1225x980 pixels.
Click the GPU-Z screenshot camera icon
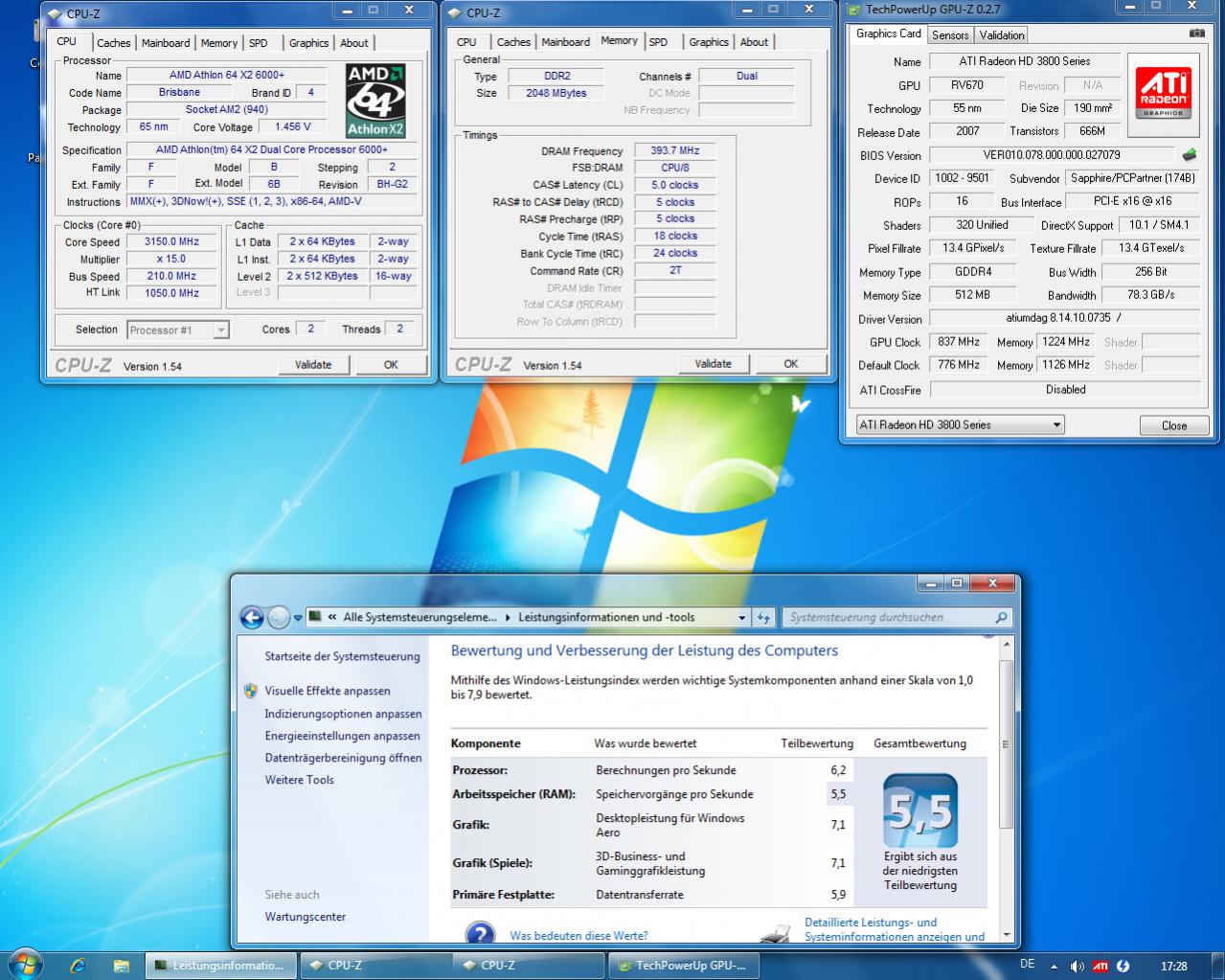1196,34
